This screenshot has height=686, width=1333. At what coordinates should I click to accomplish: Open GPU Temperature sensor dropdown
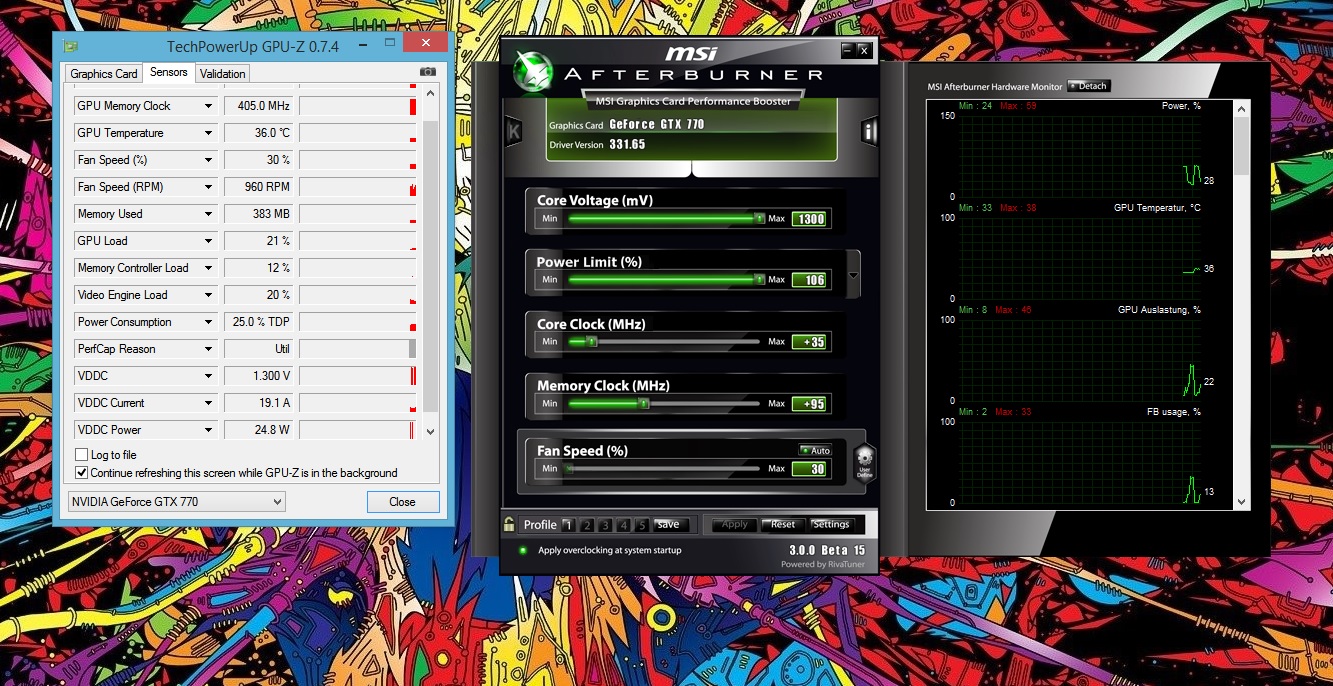(209, 133)
